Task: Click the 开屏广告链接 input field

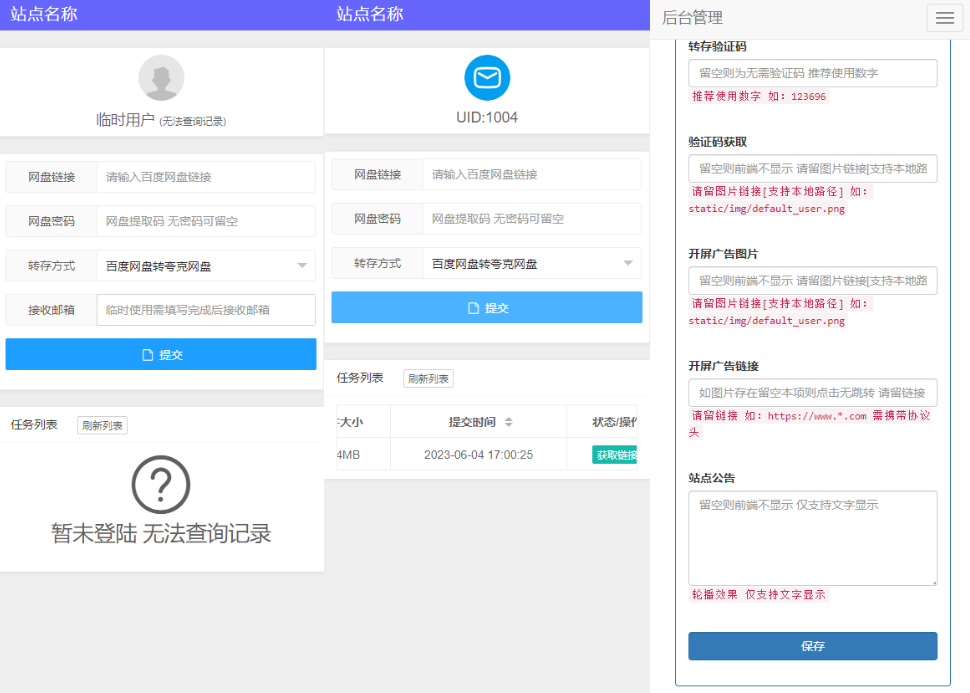Action: tap(811, 391)
